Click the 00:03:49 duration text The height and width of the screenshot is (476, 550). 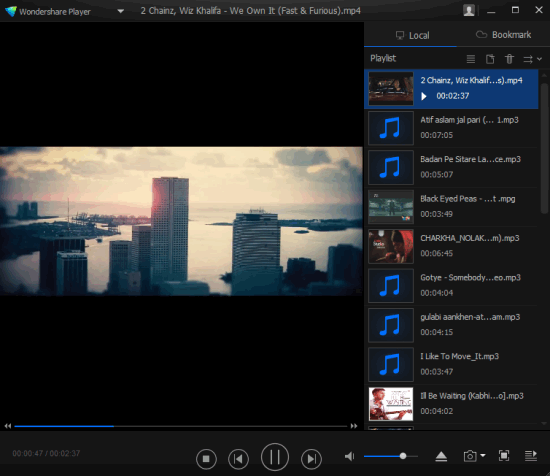[x=436, y=214]
